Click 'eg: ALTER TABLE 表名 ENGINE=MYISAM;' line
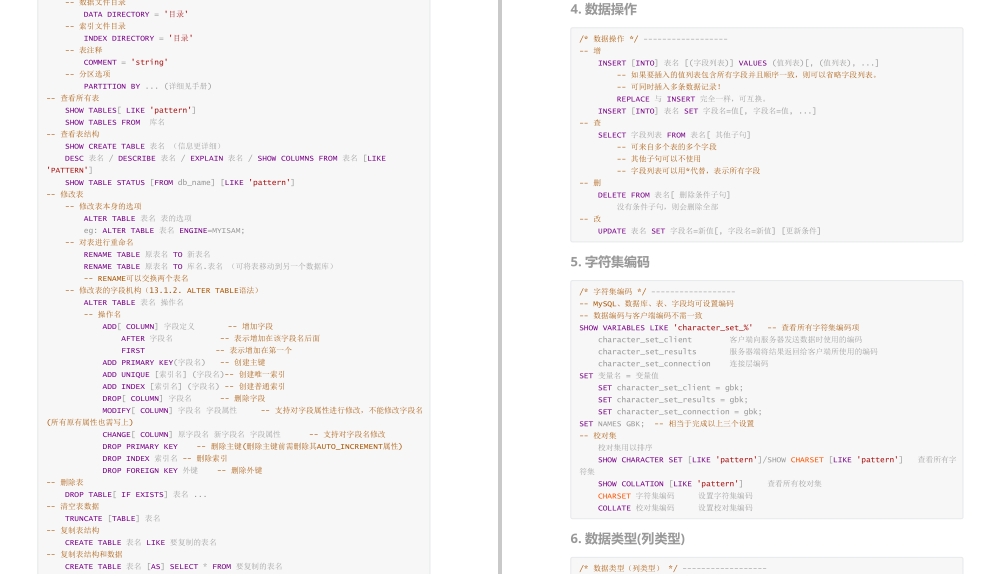Screen dimensions: 1002x576 point(164,231)
